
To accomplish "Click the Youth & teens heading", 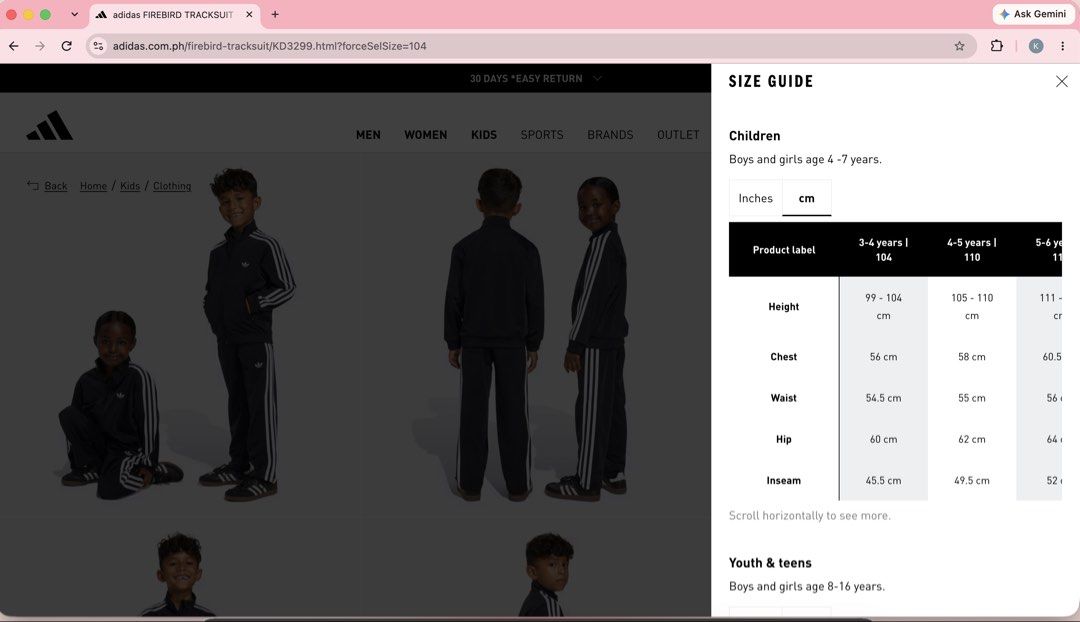I will 770,563.
